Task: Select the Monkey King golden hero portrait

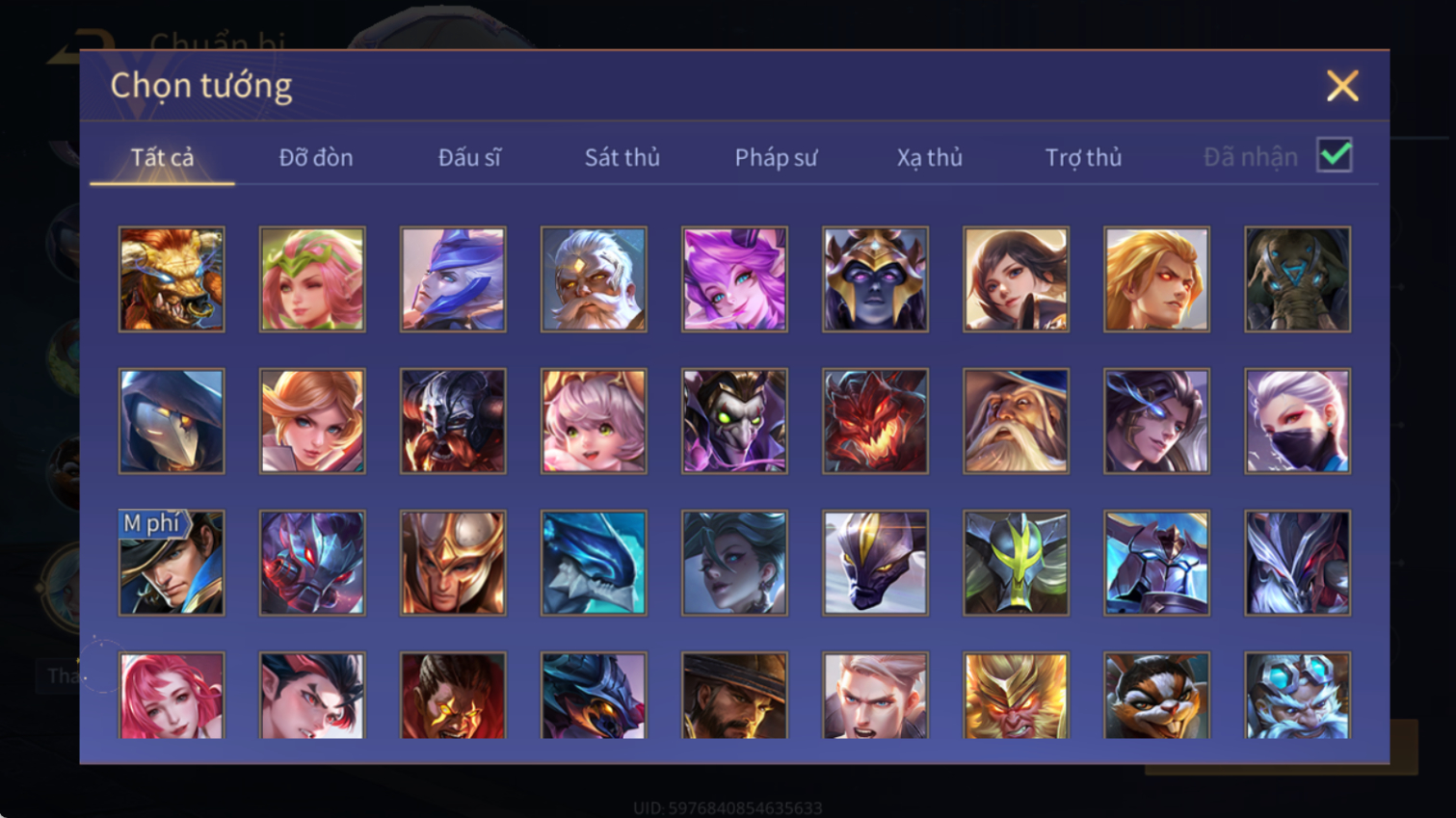Action: [x=1016, y=696]
